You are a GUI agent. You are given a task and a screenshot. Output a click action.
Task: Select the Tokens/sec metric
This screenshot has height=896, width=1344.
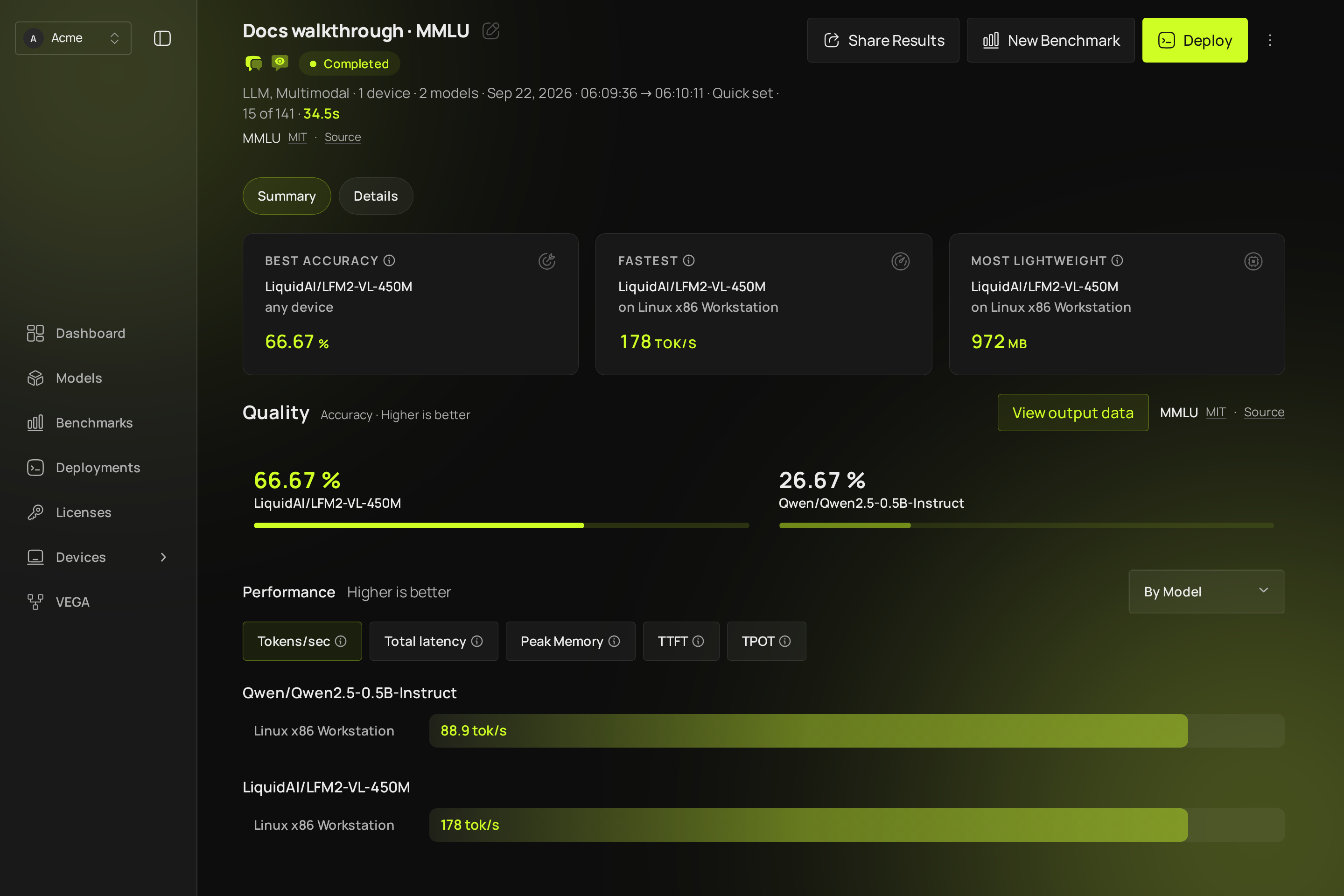[x=302, y=641]
